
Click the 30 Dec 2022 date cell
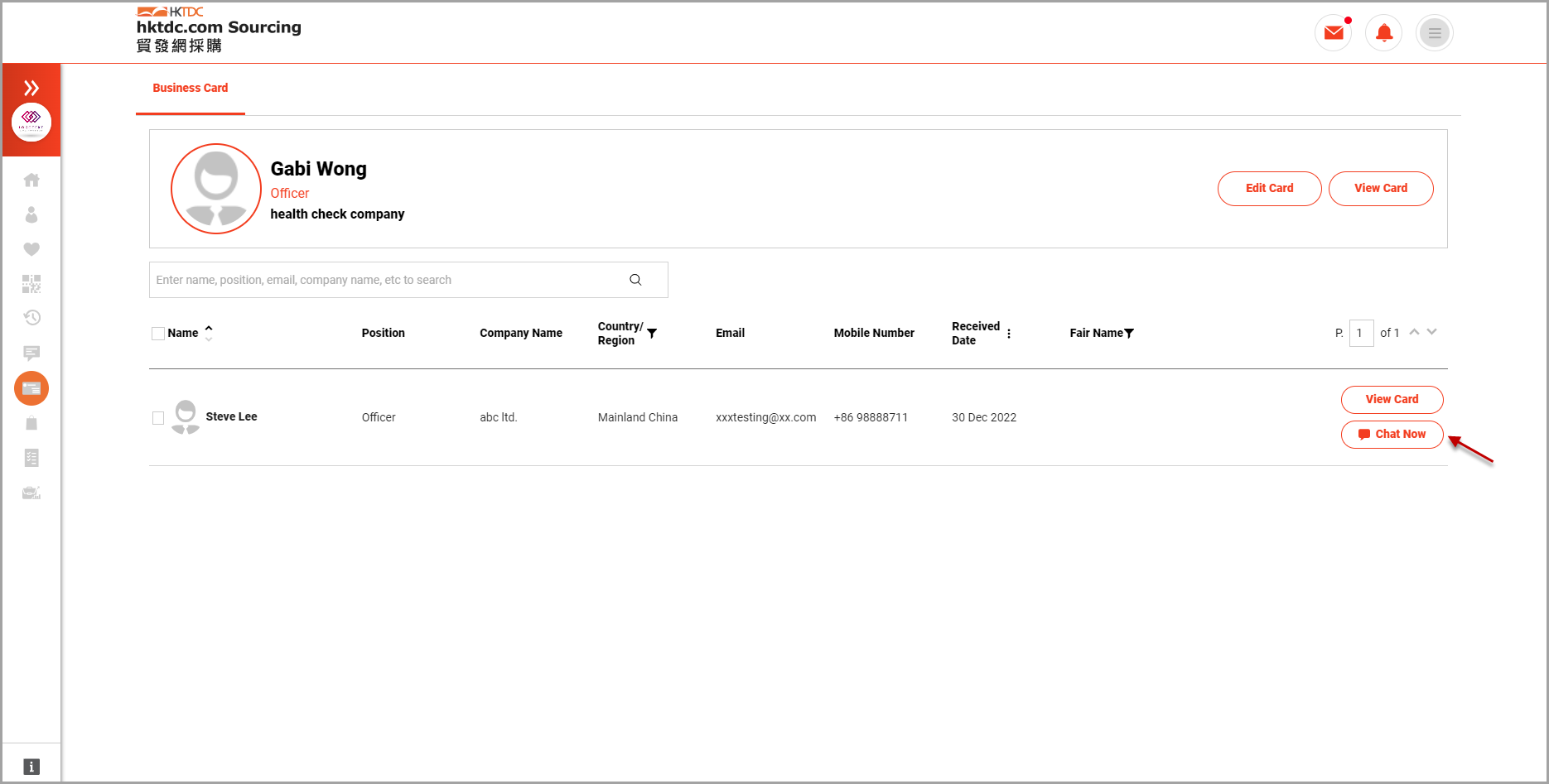[x=984, y=417]
